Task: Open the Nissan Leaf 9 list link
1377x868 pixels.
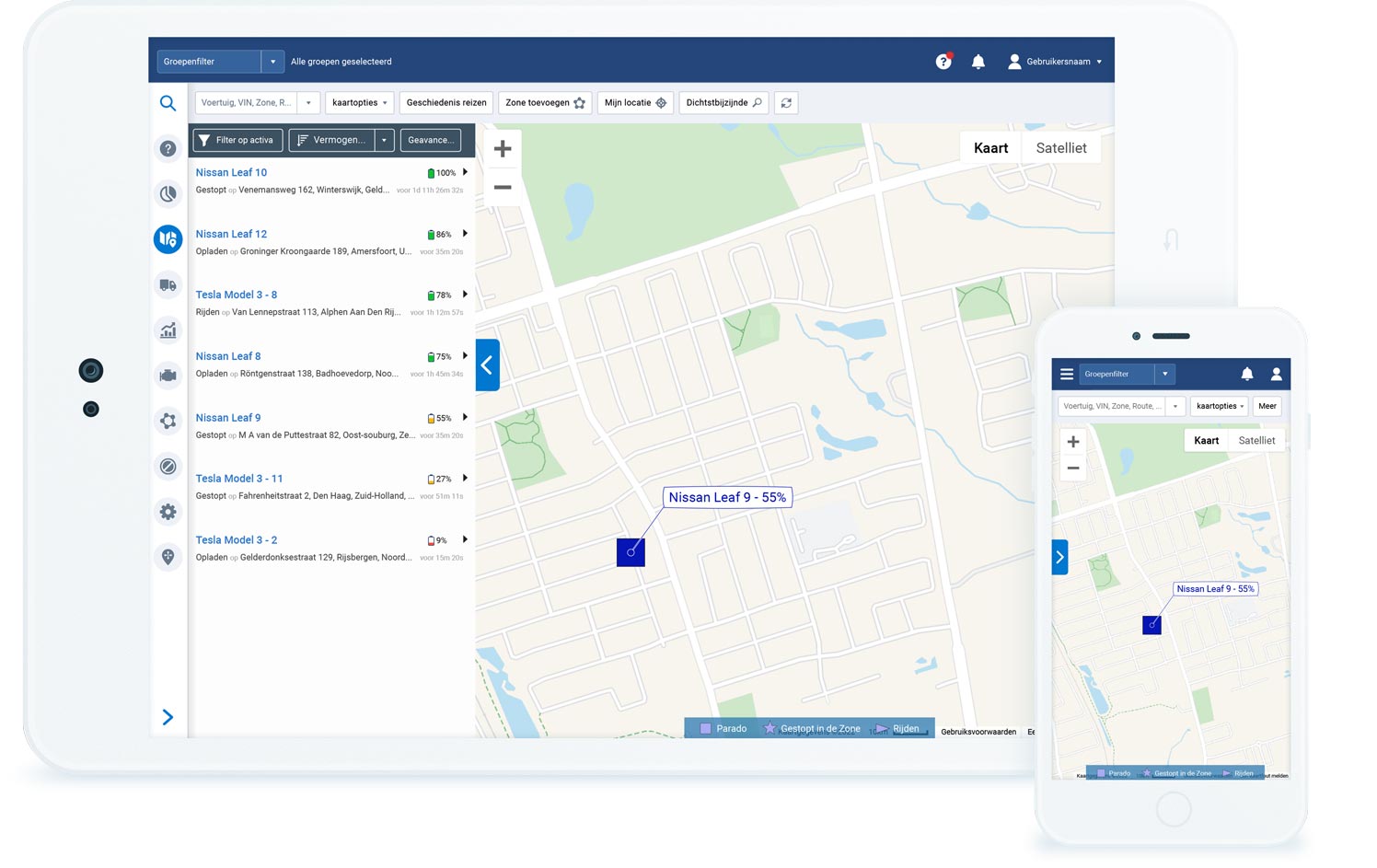Action: pyautogui.click(x=228, y=418)
